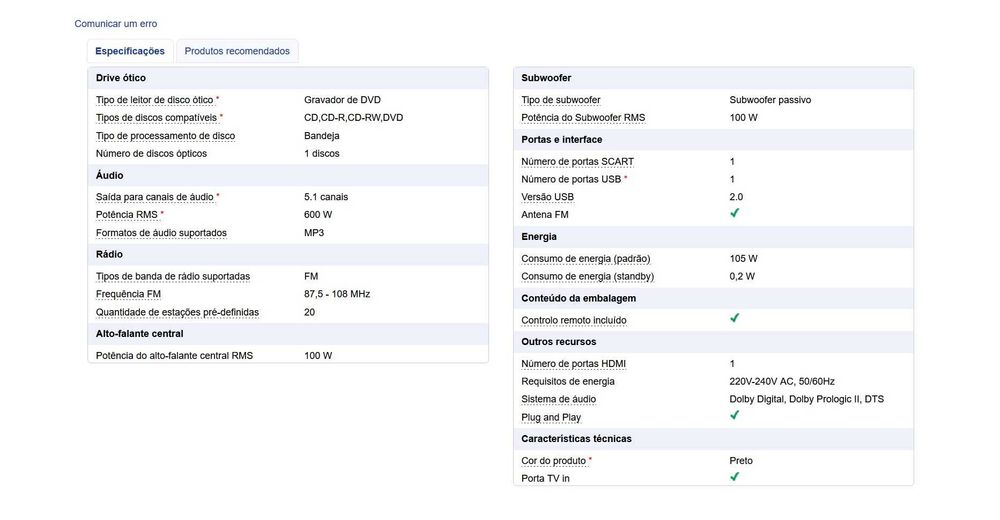The image size is (1000, 520).
Task: Click the Potência RMS label
Action: [127, 215]
